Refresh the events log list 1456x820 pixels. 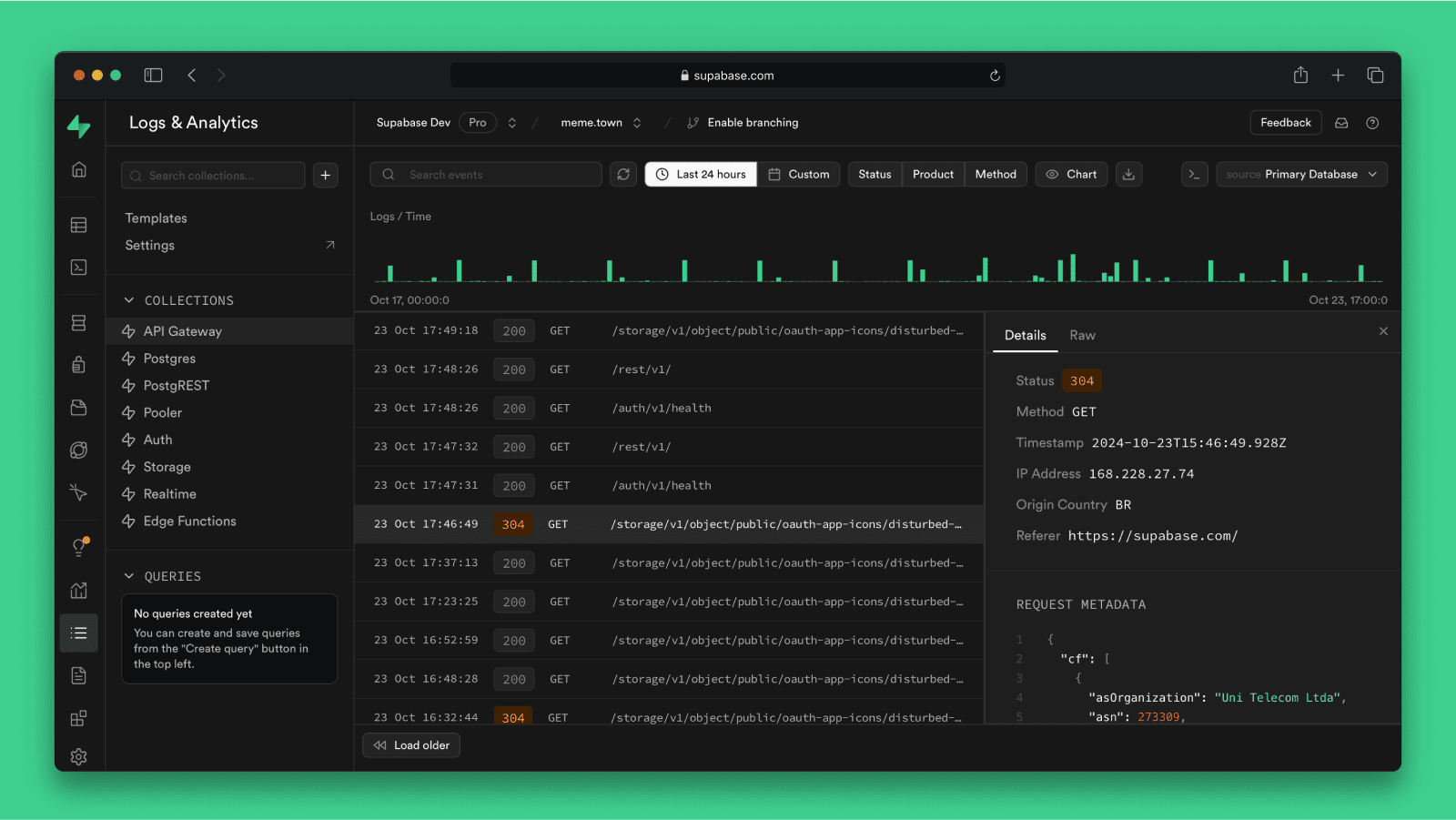tap(623, 174)
